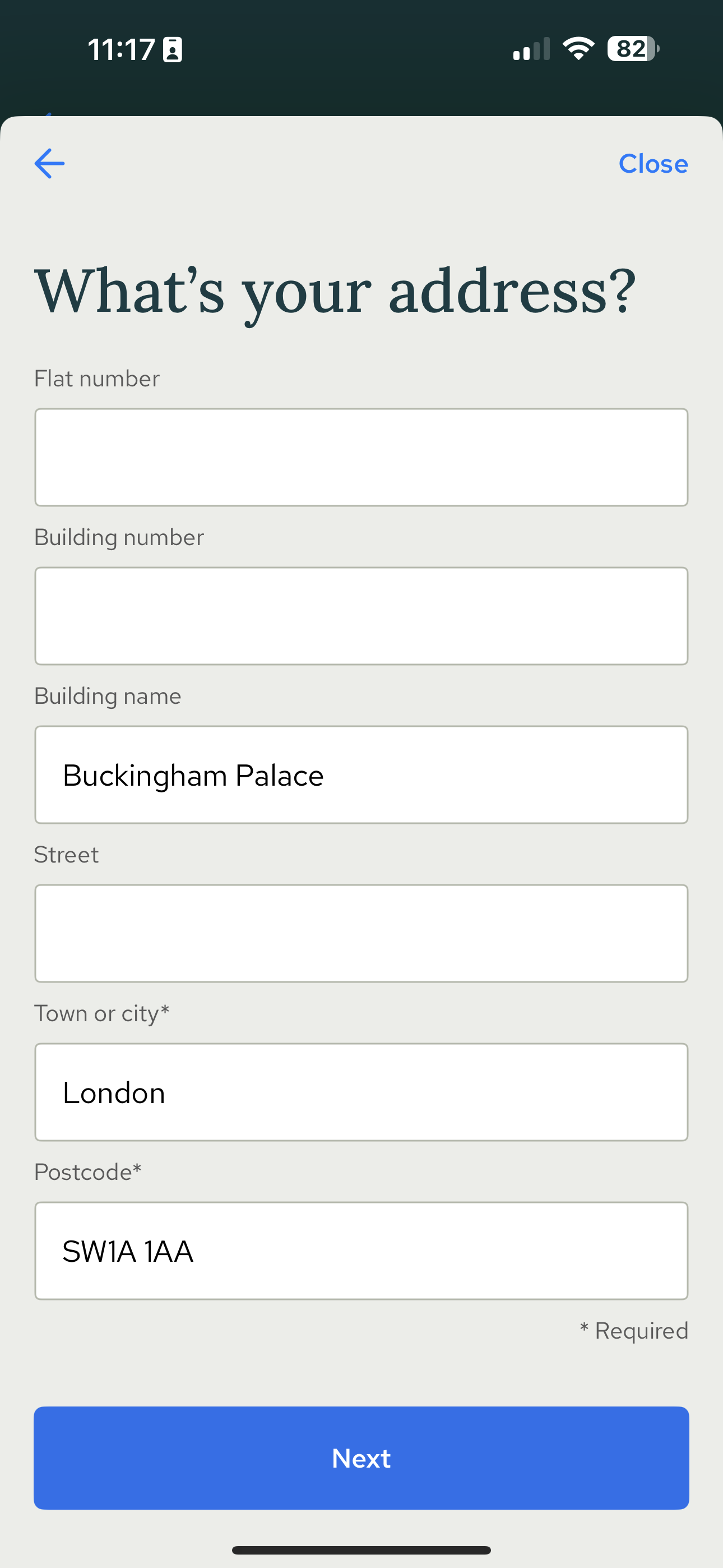Tap the blue back arrow
723x1568 pixels.
pos(49,164)
